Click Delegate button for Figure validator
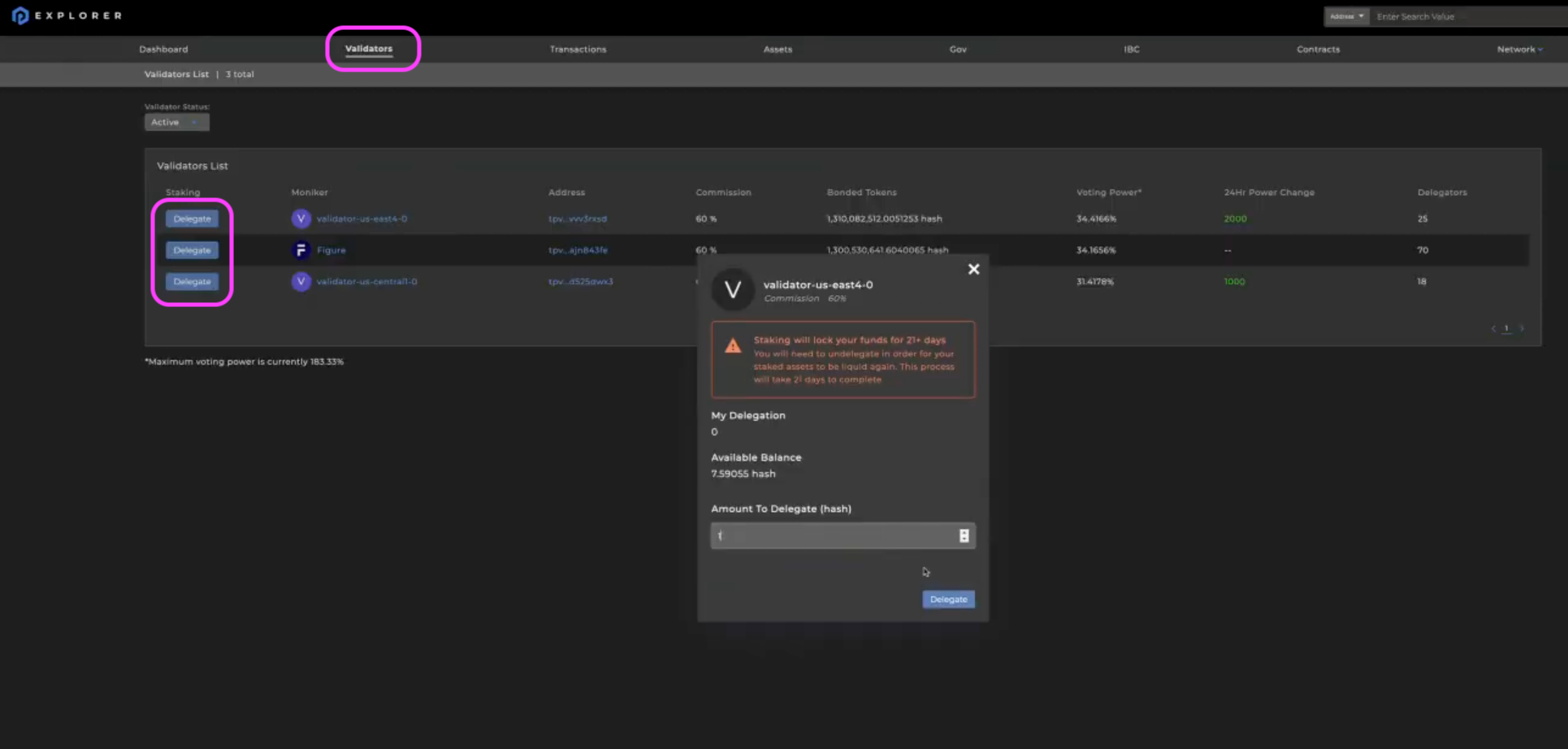Image resolution: width=1568 pixels, height=749 pixels. (x=192, y=250)
